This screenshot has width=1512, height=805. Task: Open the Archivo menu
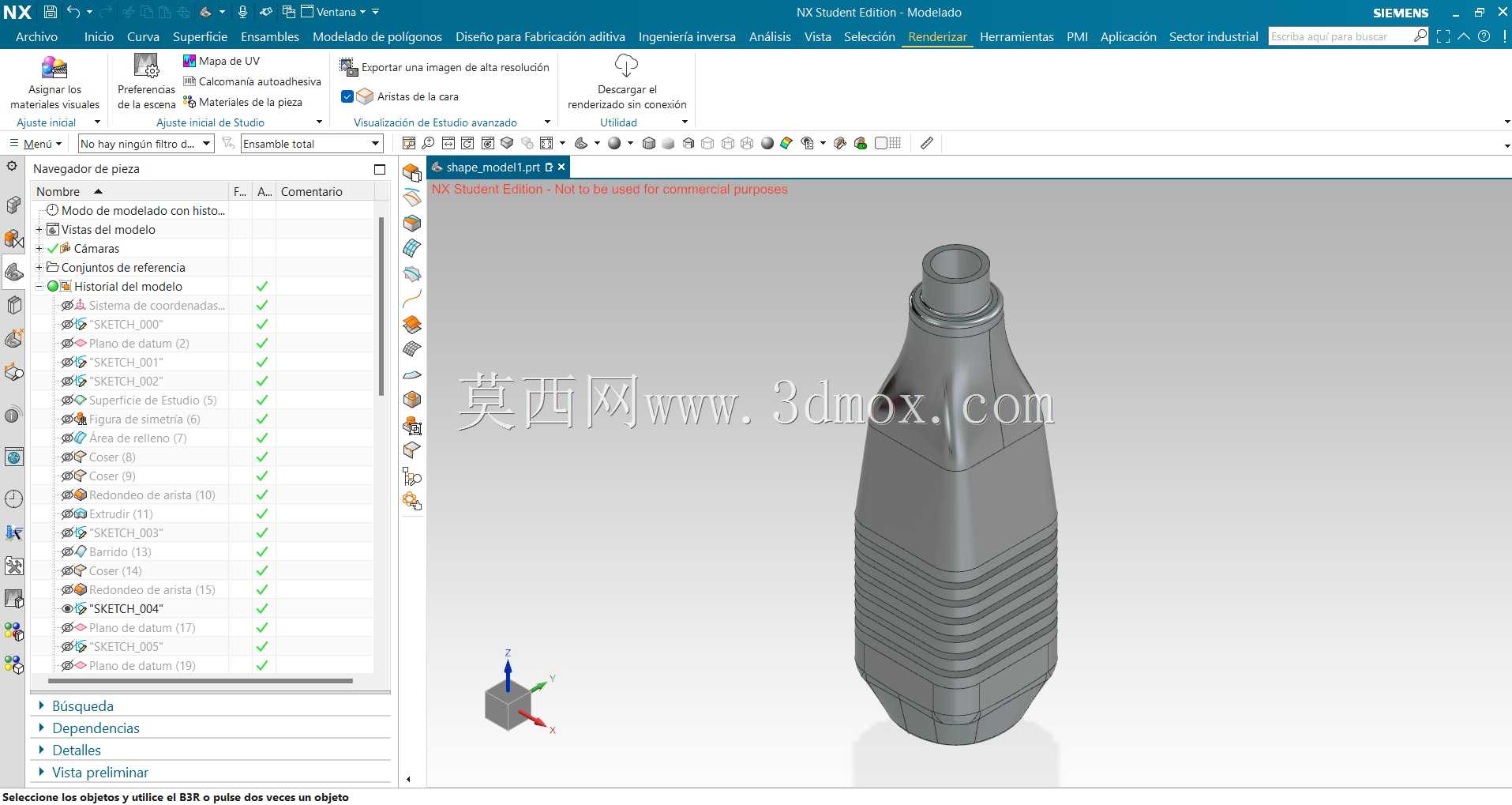point(36,36)
